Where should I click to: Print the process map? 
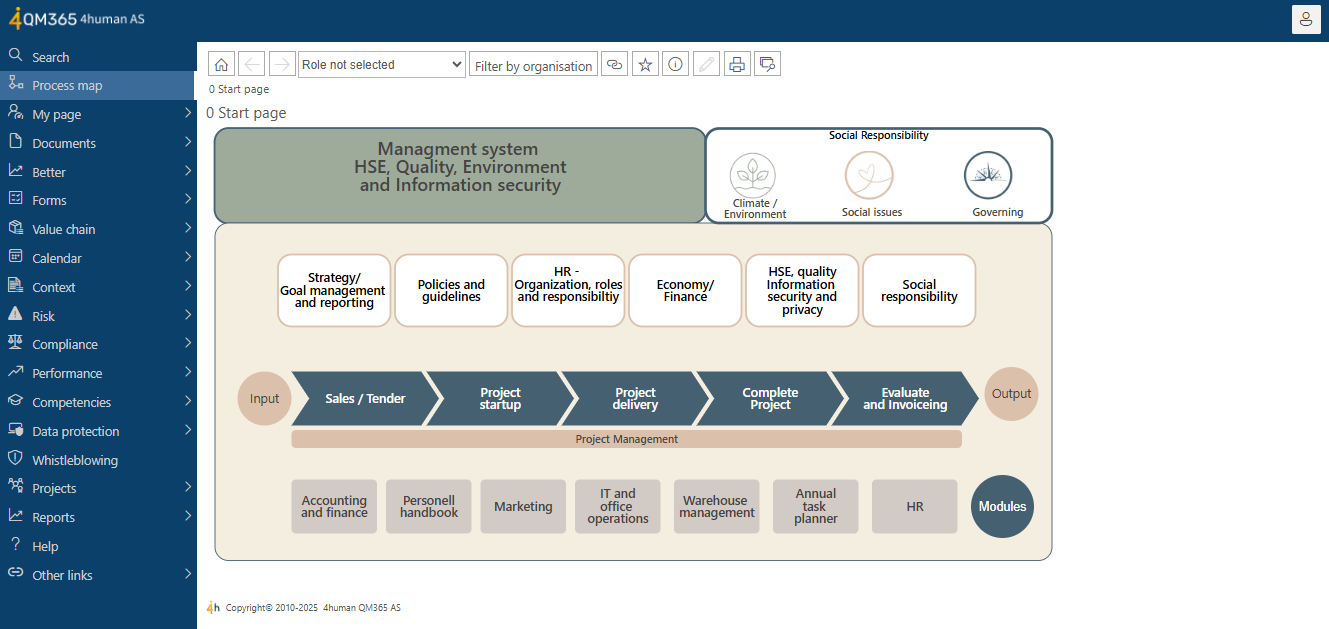(737, 64)
